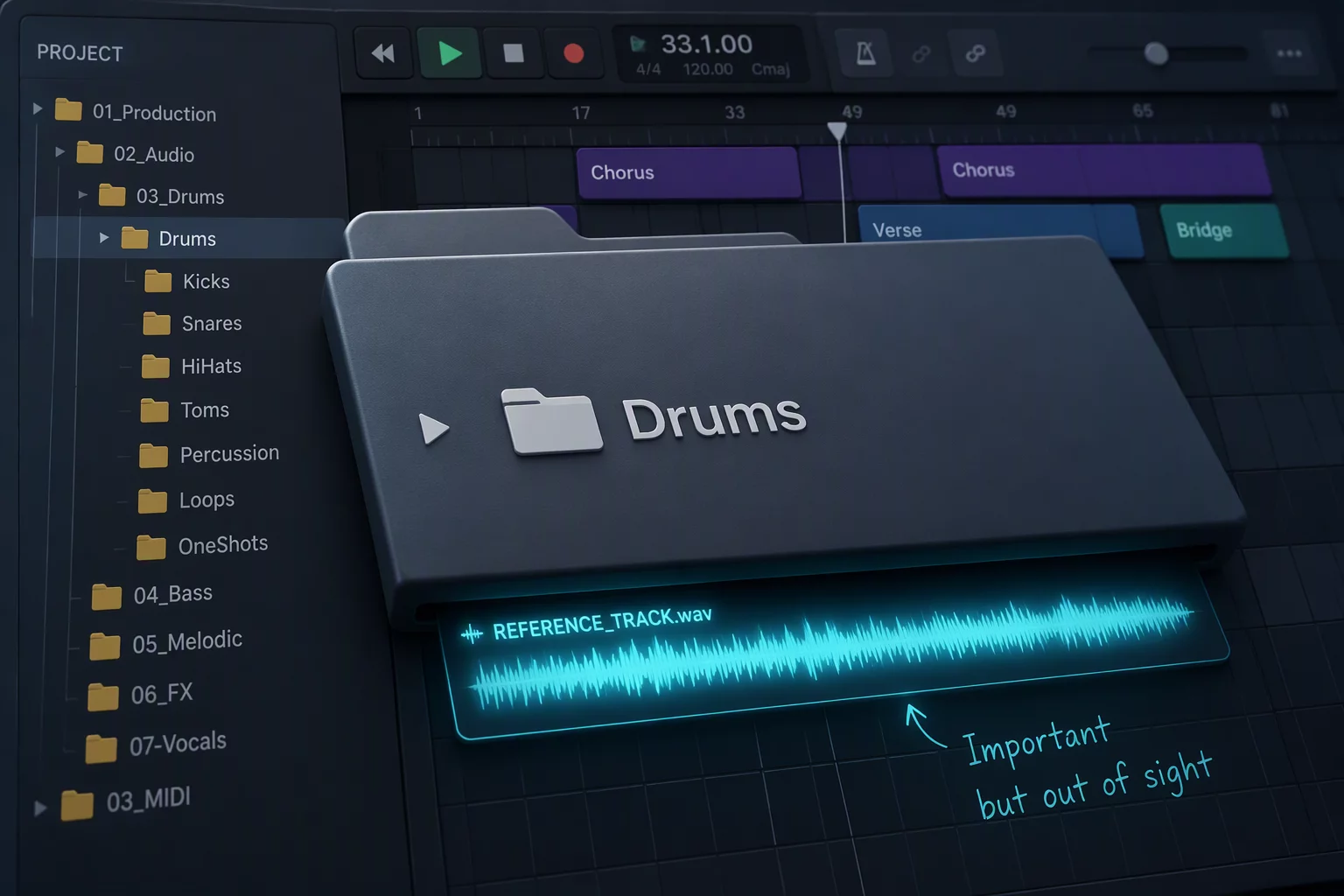Viewport: 1344px width, 896px height.
Task: Toggle the brighter chain-link icon
Action: tap(976, 54)
